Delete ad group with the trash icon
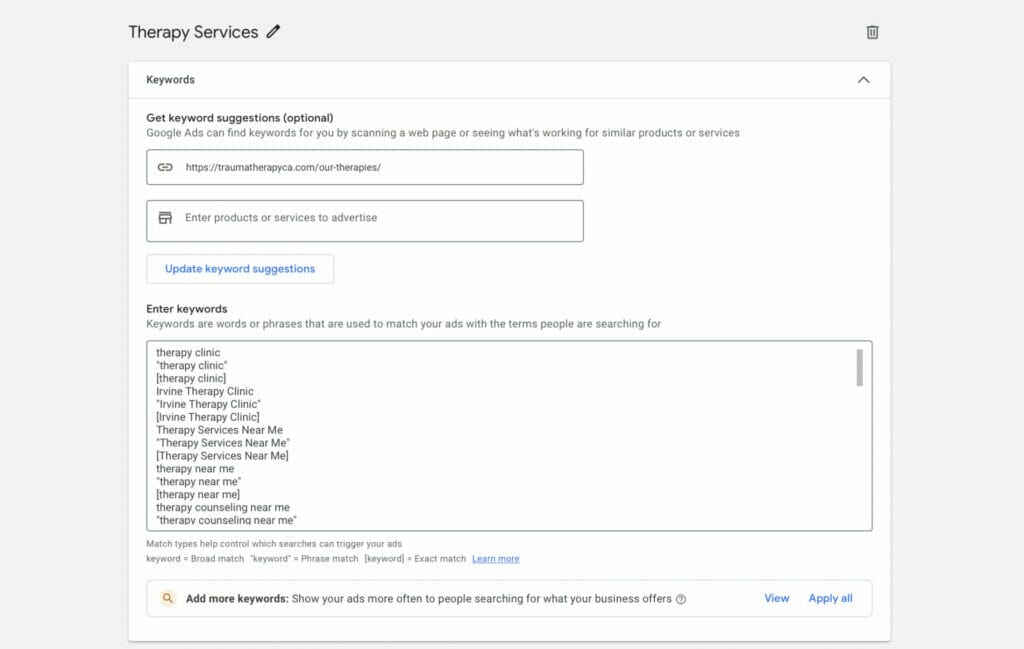 point(872,32)
